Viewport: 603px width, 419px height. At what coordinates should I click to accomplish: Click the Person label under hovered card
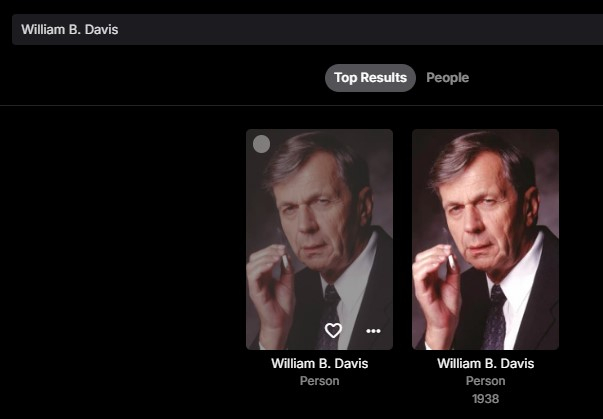point(319,381)
